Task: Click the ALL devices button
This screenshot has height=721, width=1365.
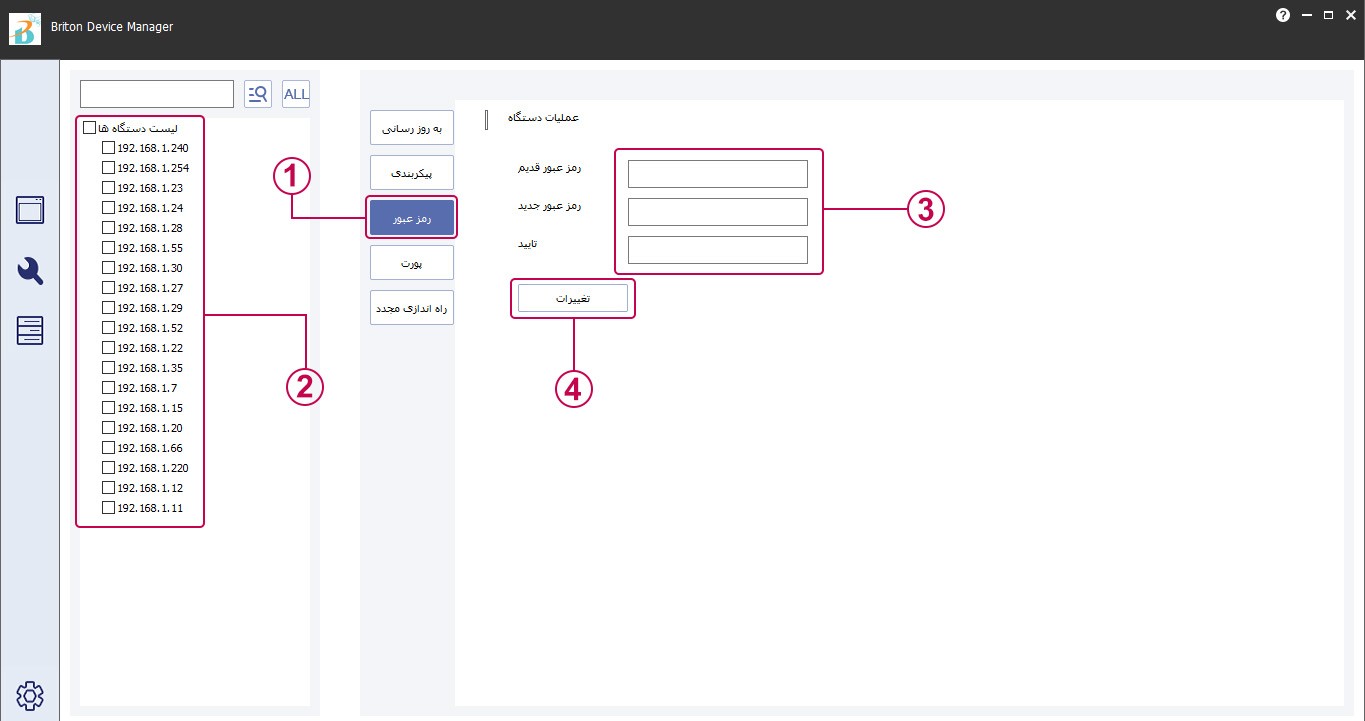Action: 296,94
